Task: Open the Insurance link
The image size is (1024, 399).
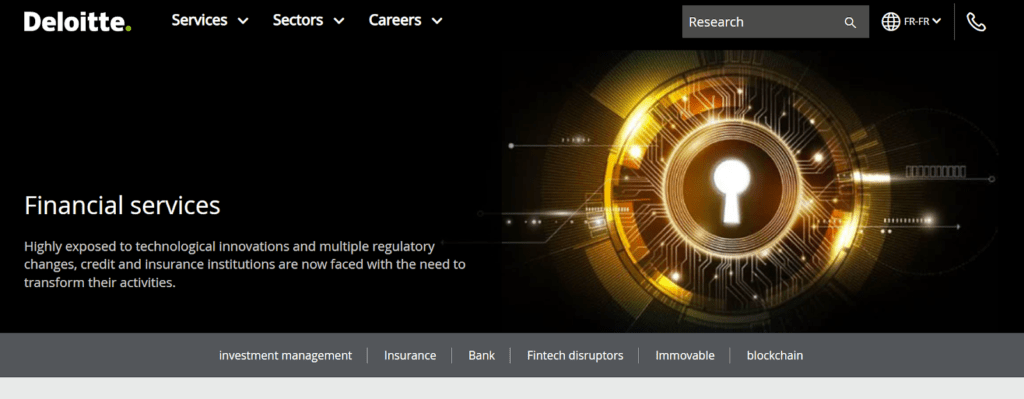Action: click(x=409, y=356)
